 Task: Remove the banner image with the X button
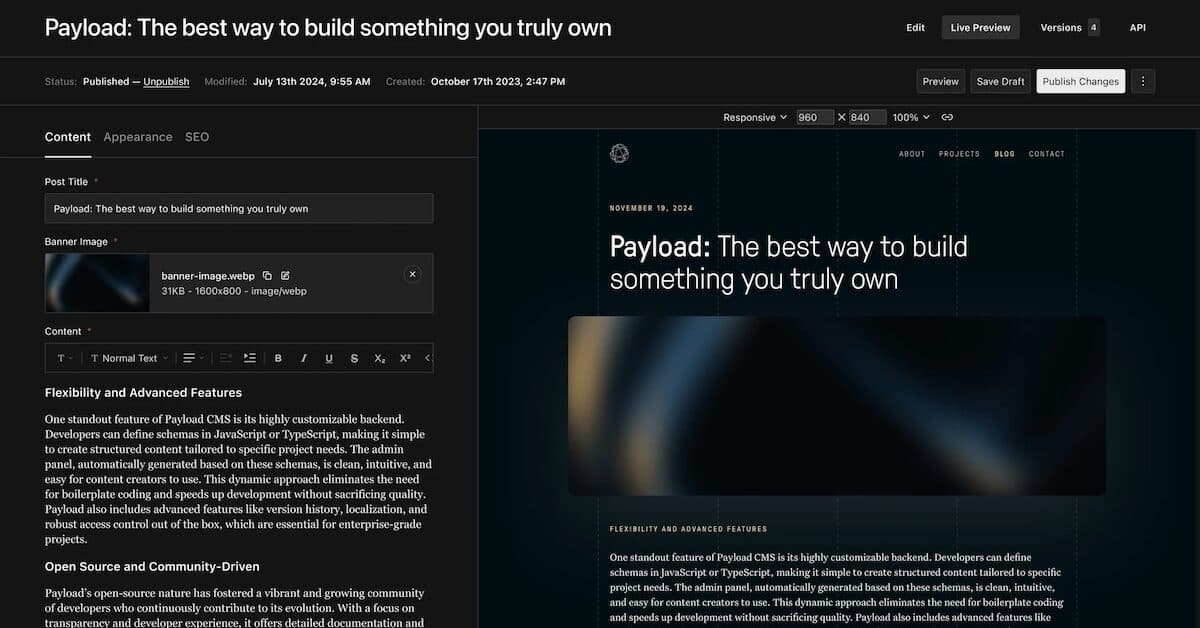pyautogui.click(x=412, y=274)
